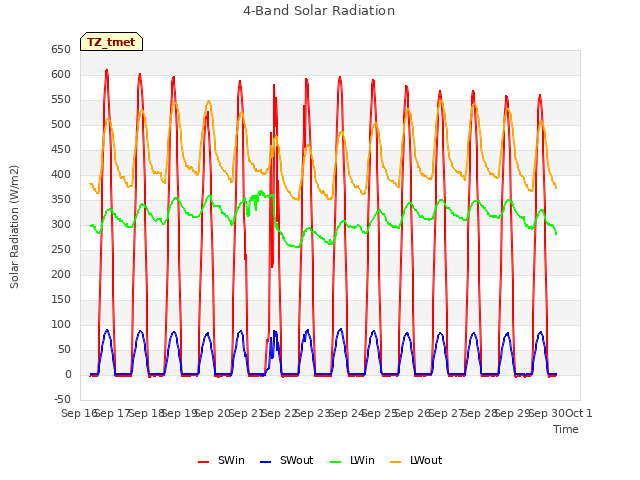Viewport: 640px width, 480px height.
Task: Click the chart title 4-Band Solar Radiation
Action: (x=319, y=11)
